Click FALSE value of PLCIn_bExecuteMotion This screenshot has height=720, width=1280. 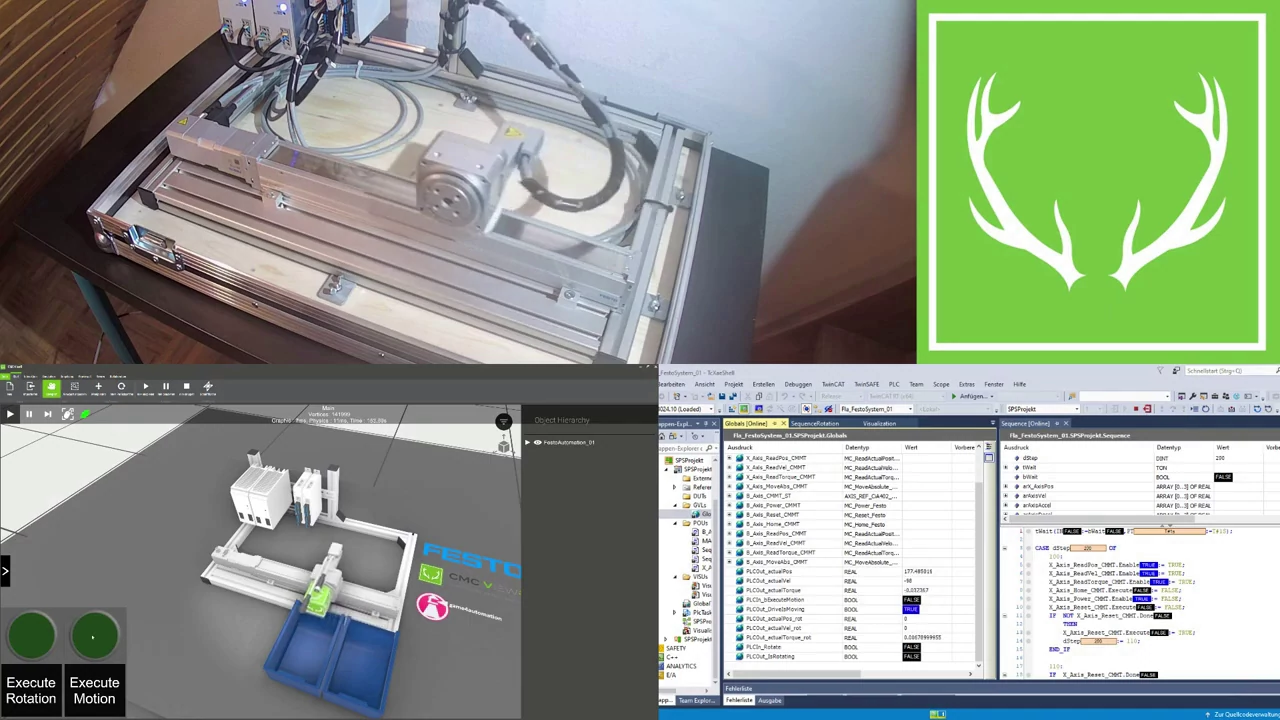pos(911,600)
